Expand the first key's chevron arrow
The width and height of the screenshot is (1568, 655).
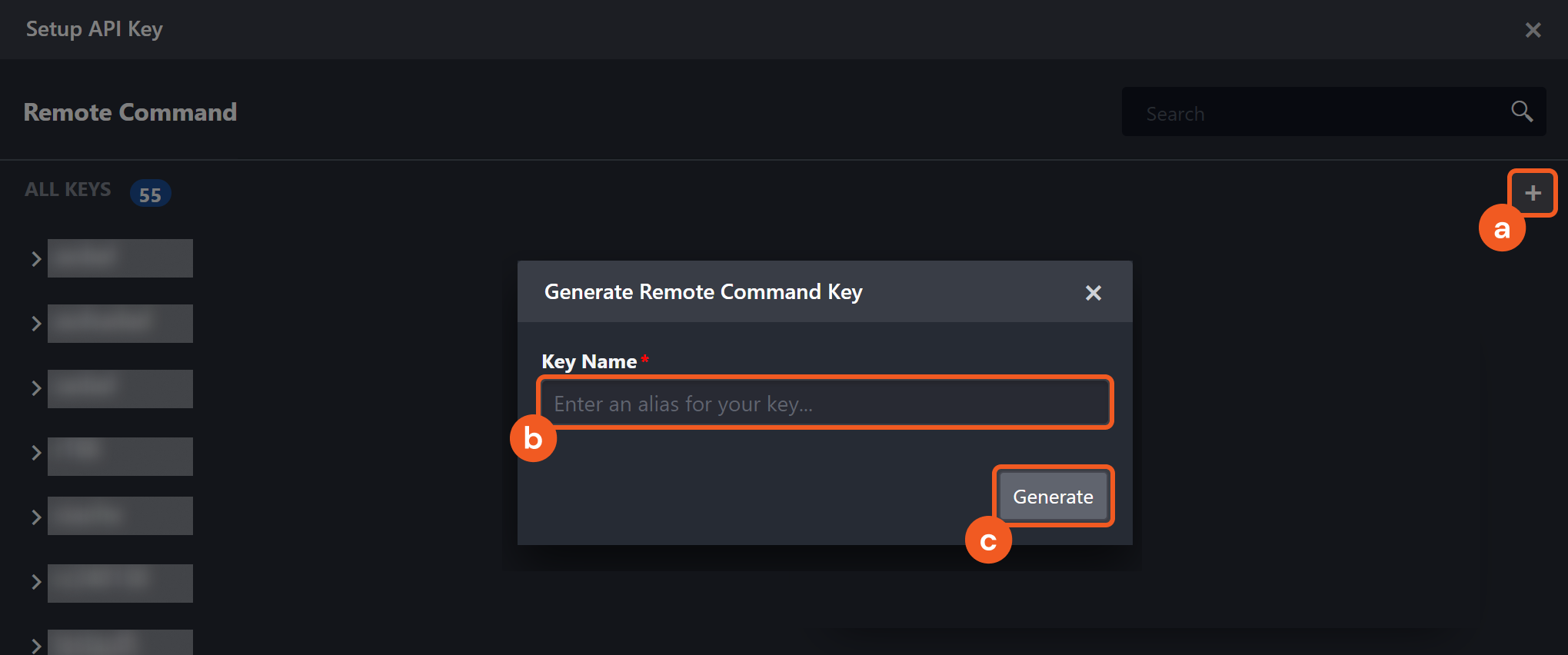(x=35, y=259)
